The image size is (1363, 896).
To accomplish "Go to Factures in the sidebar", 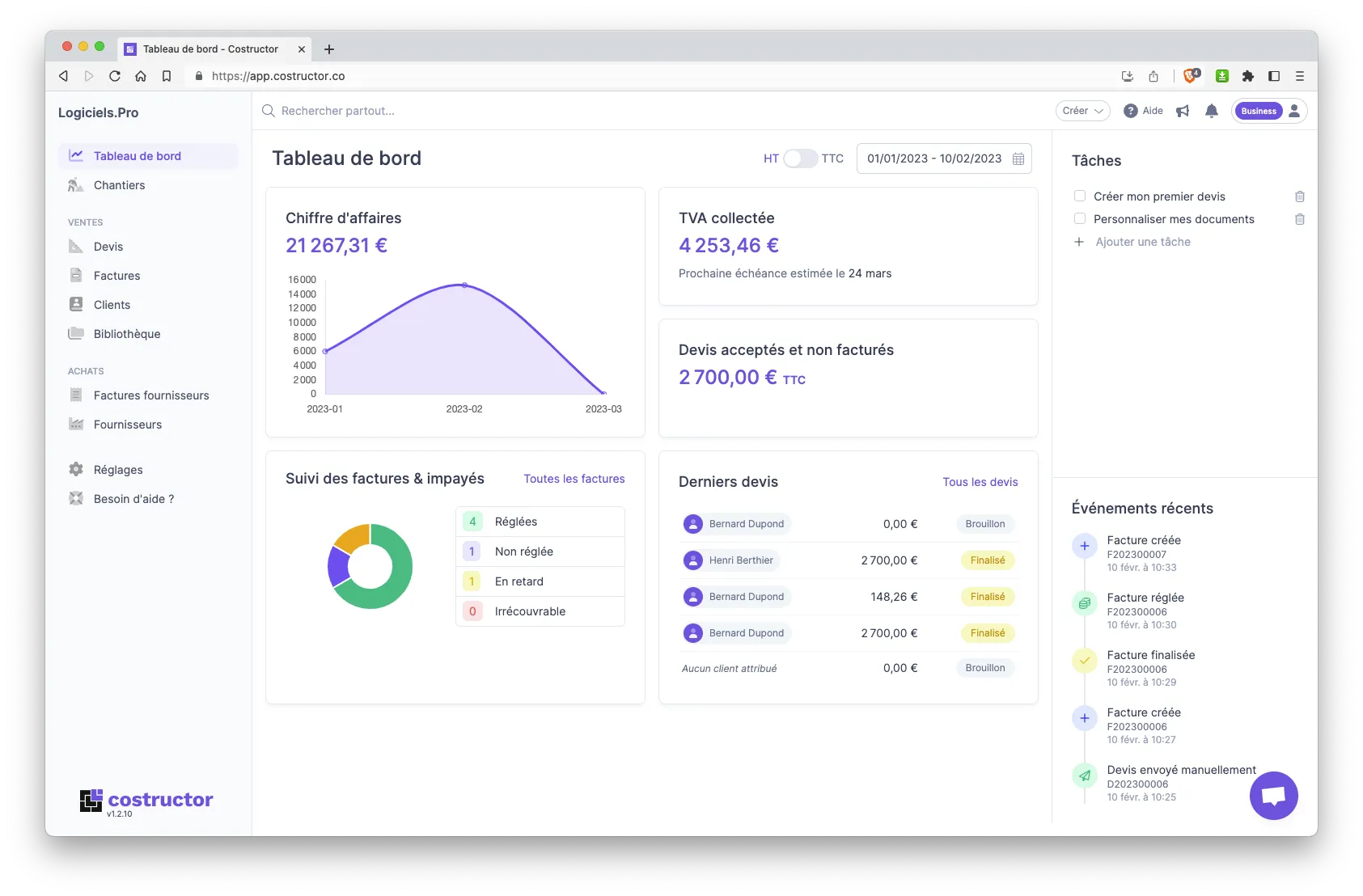I will (x=116, y=276).
